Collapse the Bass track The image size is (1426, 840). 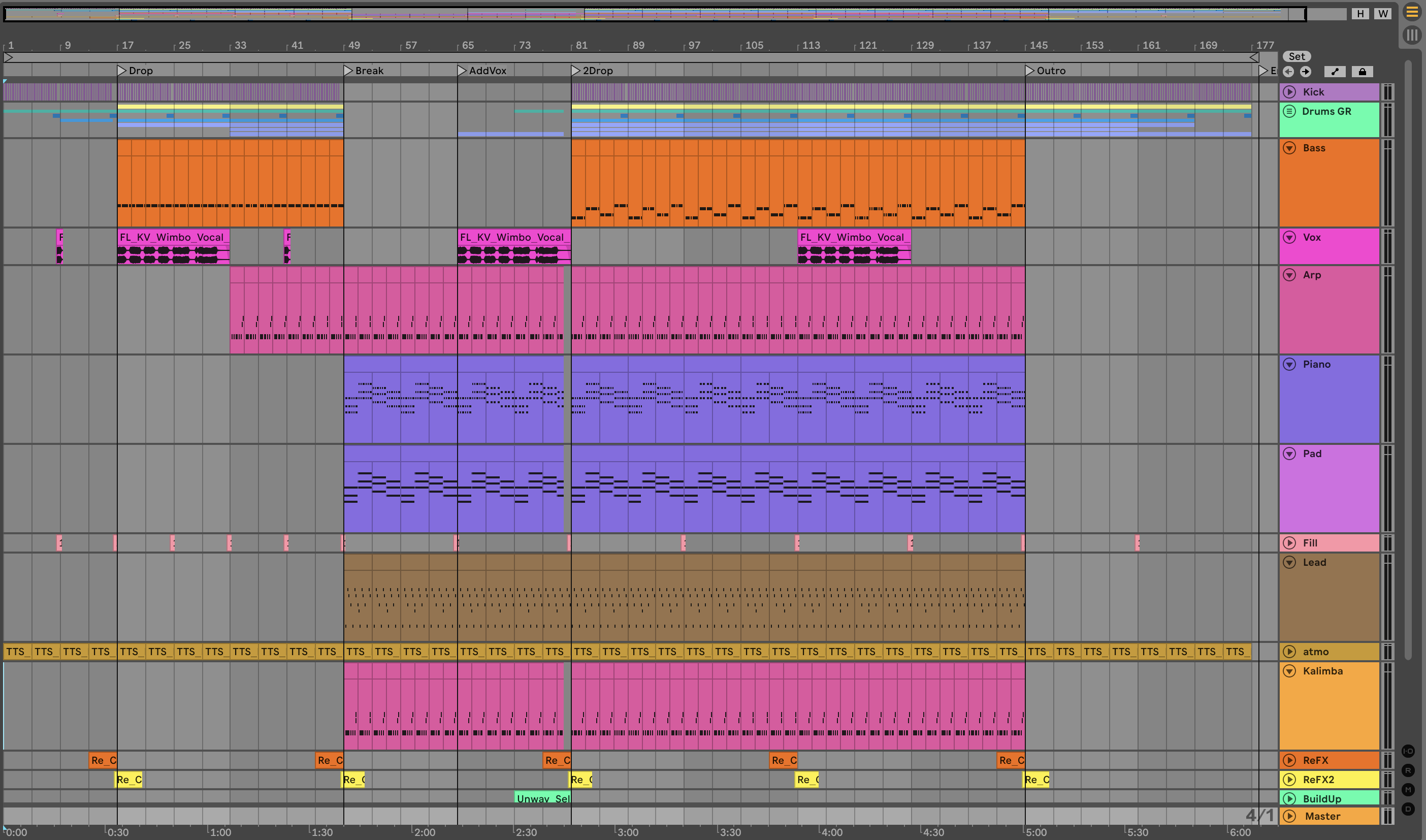tap(1289, 148)
